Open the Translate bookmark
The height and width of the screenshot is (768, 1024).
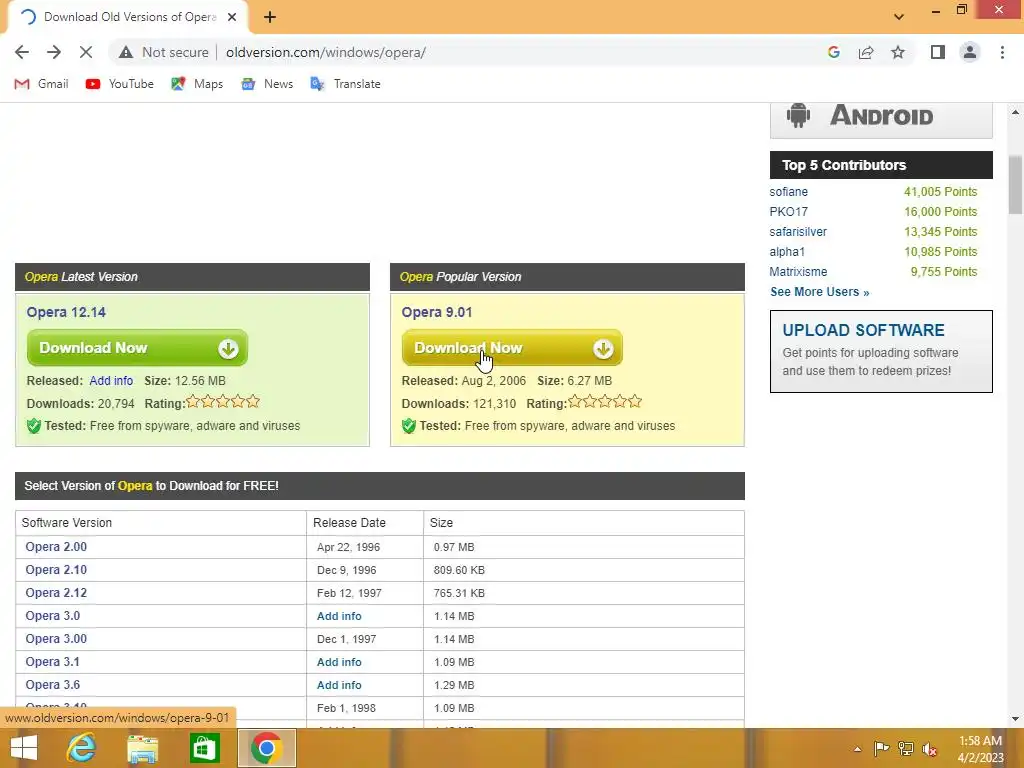[345, 84]
